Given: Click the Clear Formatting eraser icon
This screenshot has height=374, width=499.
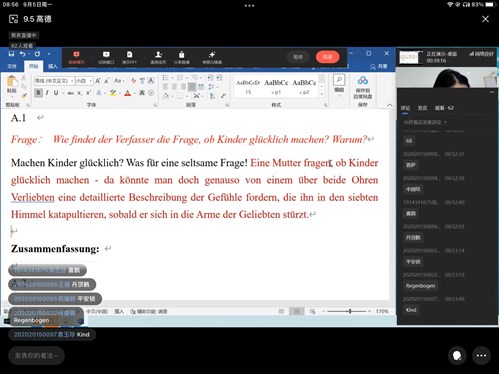Looking at the screenshot, I should (x=133, y=81).
